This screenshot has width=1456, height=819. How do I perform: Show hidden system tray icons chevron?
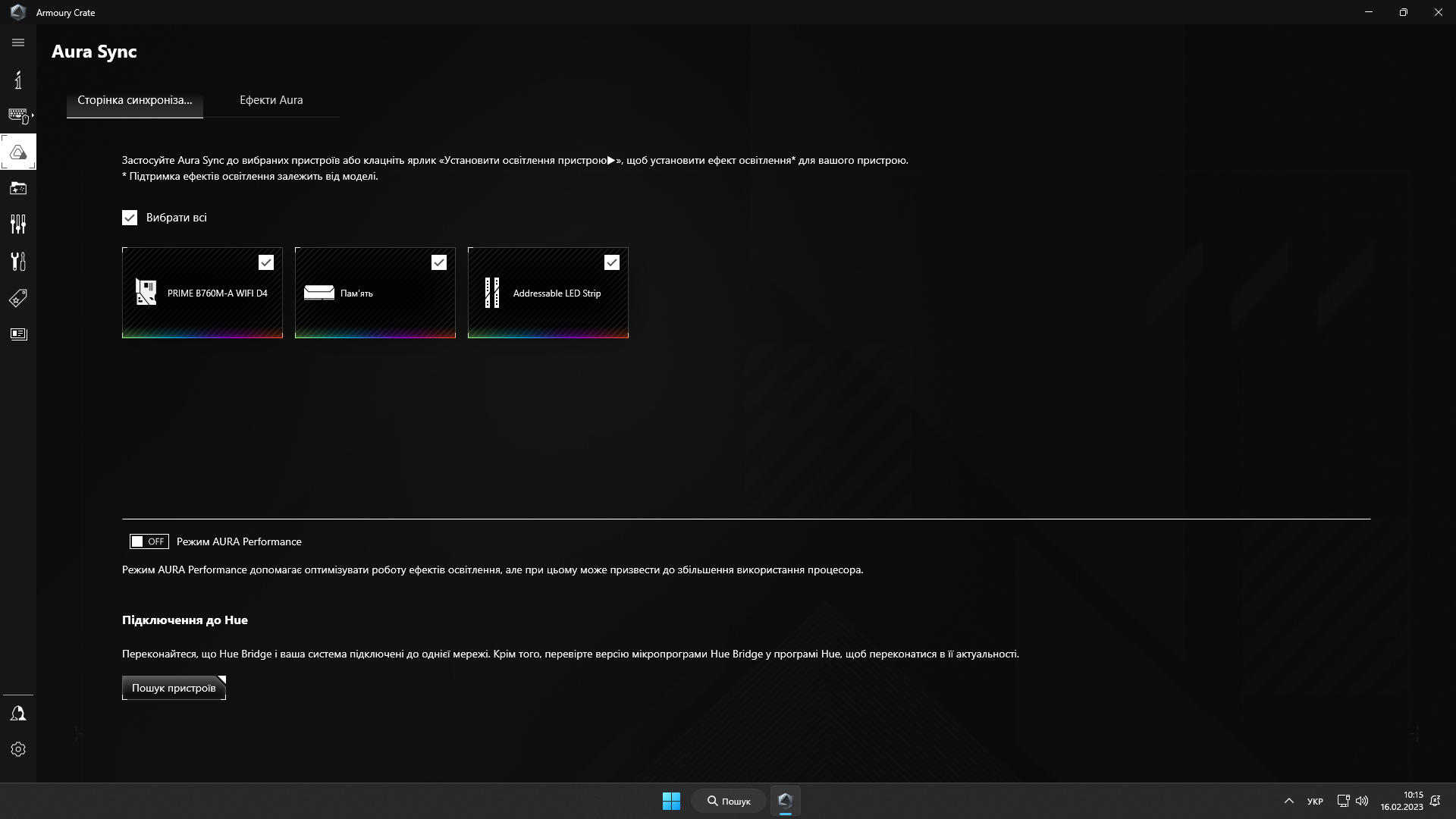click(x=1288, y=801)
